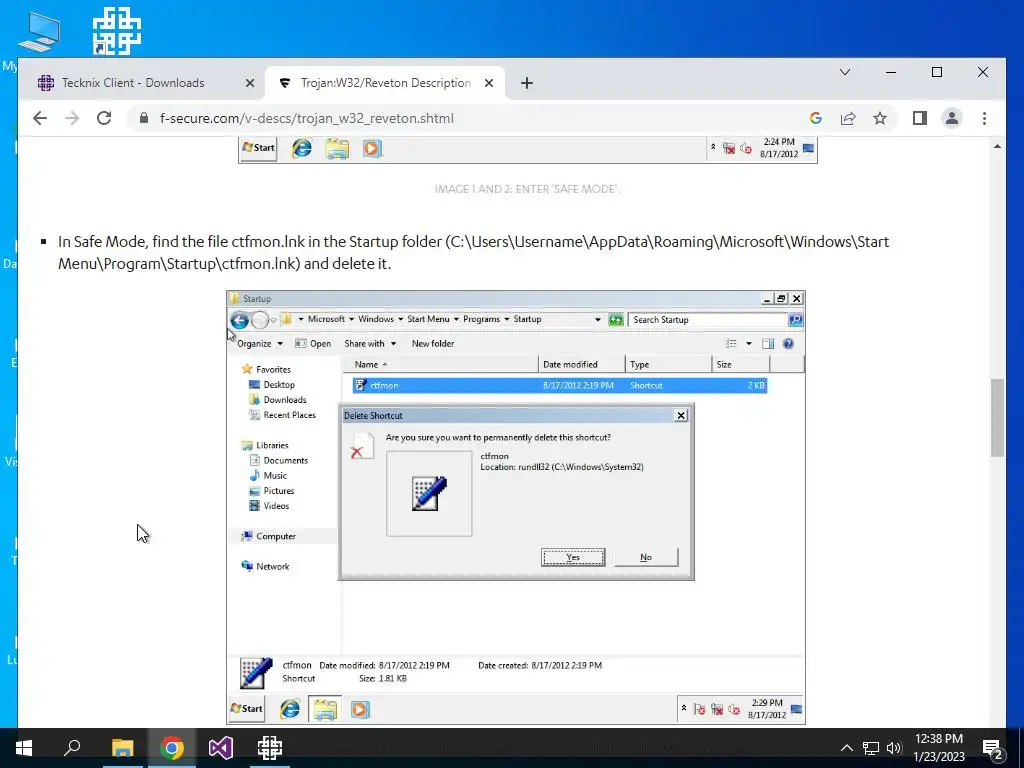The width and height of the screenshot is (1024, 768).
Task: Show hidden system tray icons
Action: pos(846,748)
